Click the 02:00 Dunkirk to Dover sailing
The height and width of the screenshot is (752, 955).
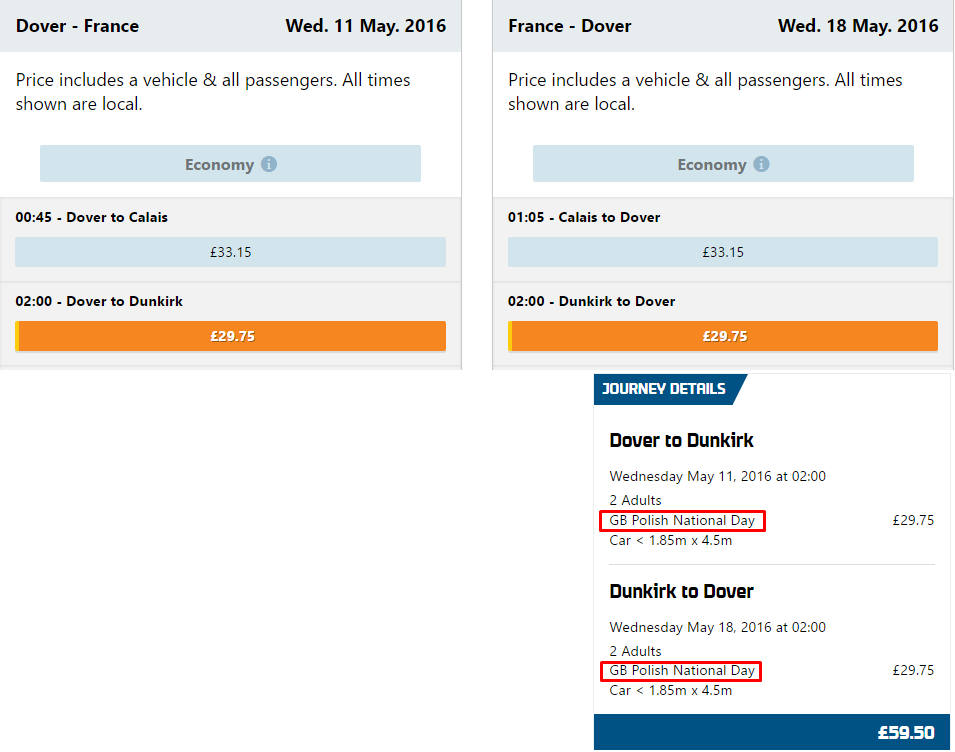pos(591,301)
